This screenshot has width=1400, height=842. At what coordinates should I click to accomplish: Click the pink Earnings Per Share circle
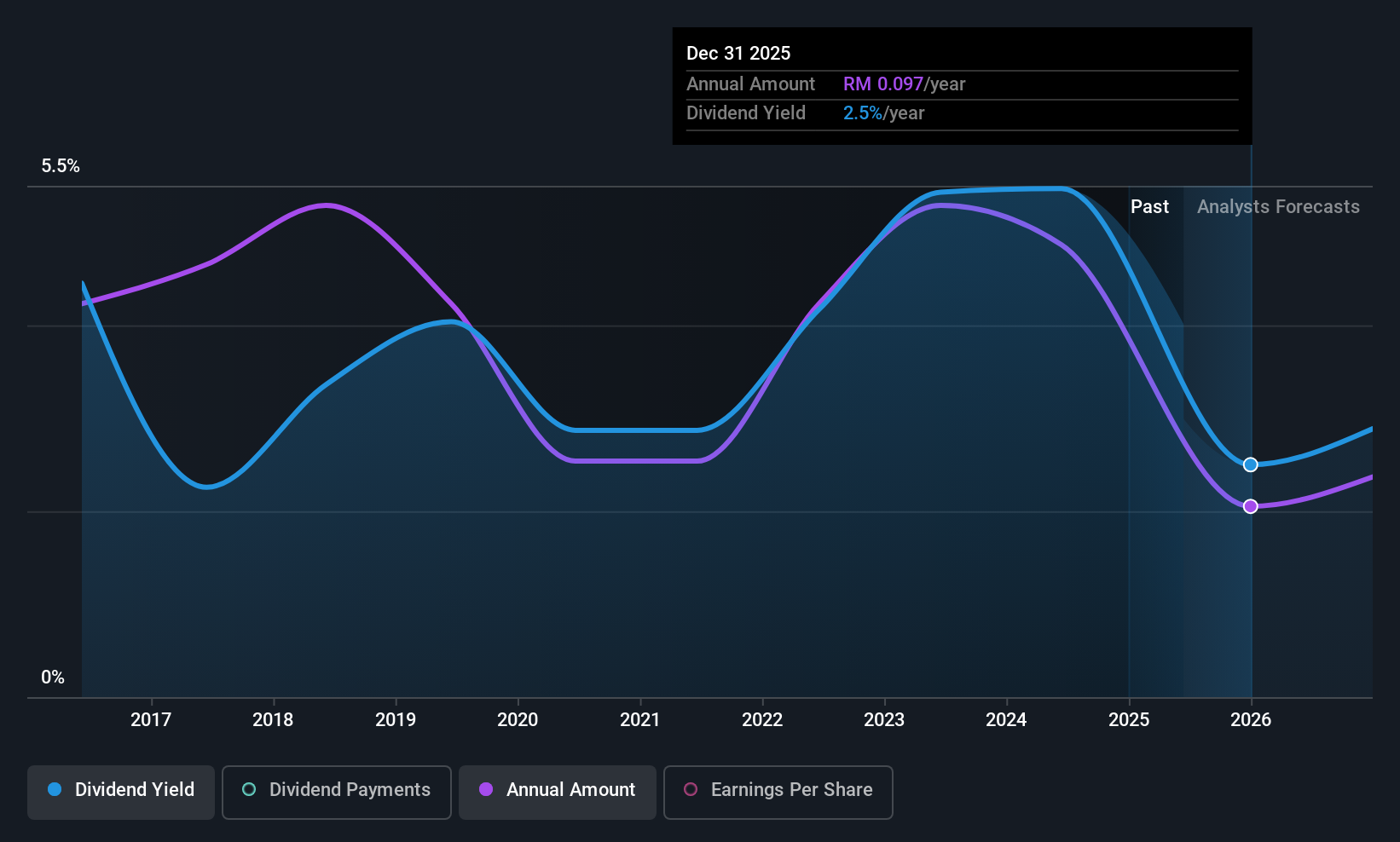[691, 789]
